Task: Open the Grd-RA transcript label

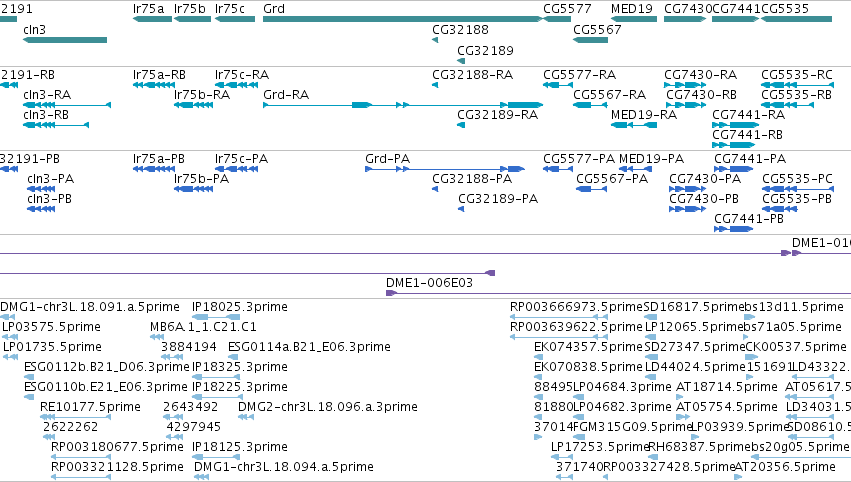Action: [286, 95]
